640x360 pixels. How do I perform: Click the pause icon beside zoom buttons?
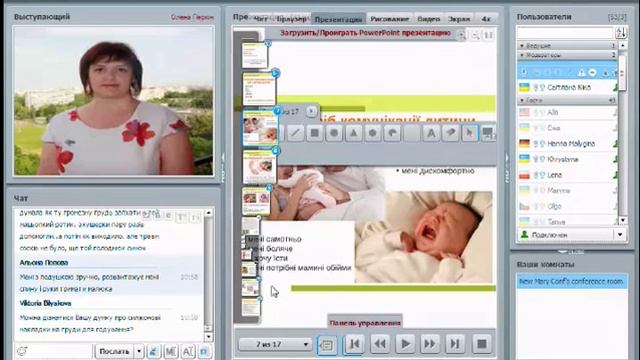point(489,36)
